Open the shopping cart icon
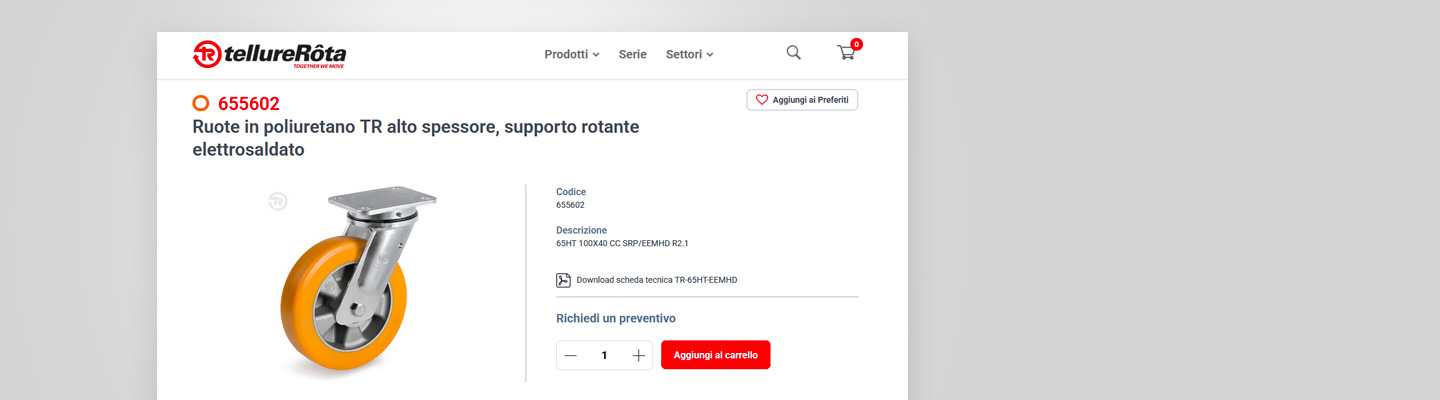The image size is (1440, 400). [x=846, y=54]
